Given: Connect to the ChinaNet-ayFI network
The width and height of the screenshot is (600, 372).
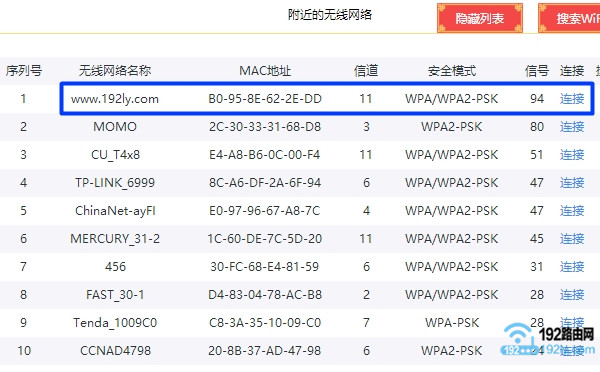Looking at the screenshot, I should [572, 210].
